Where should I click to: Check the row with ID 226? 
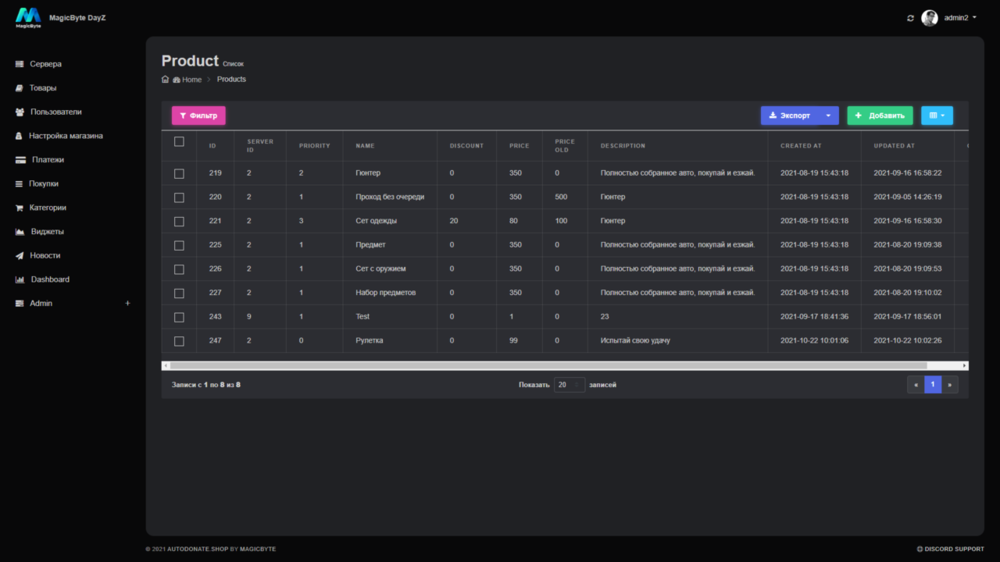[179, 269]
